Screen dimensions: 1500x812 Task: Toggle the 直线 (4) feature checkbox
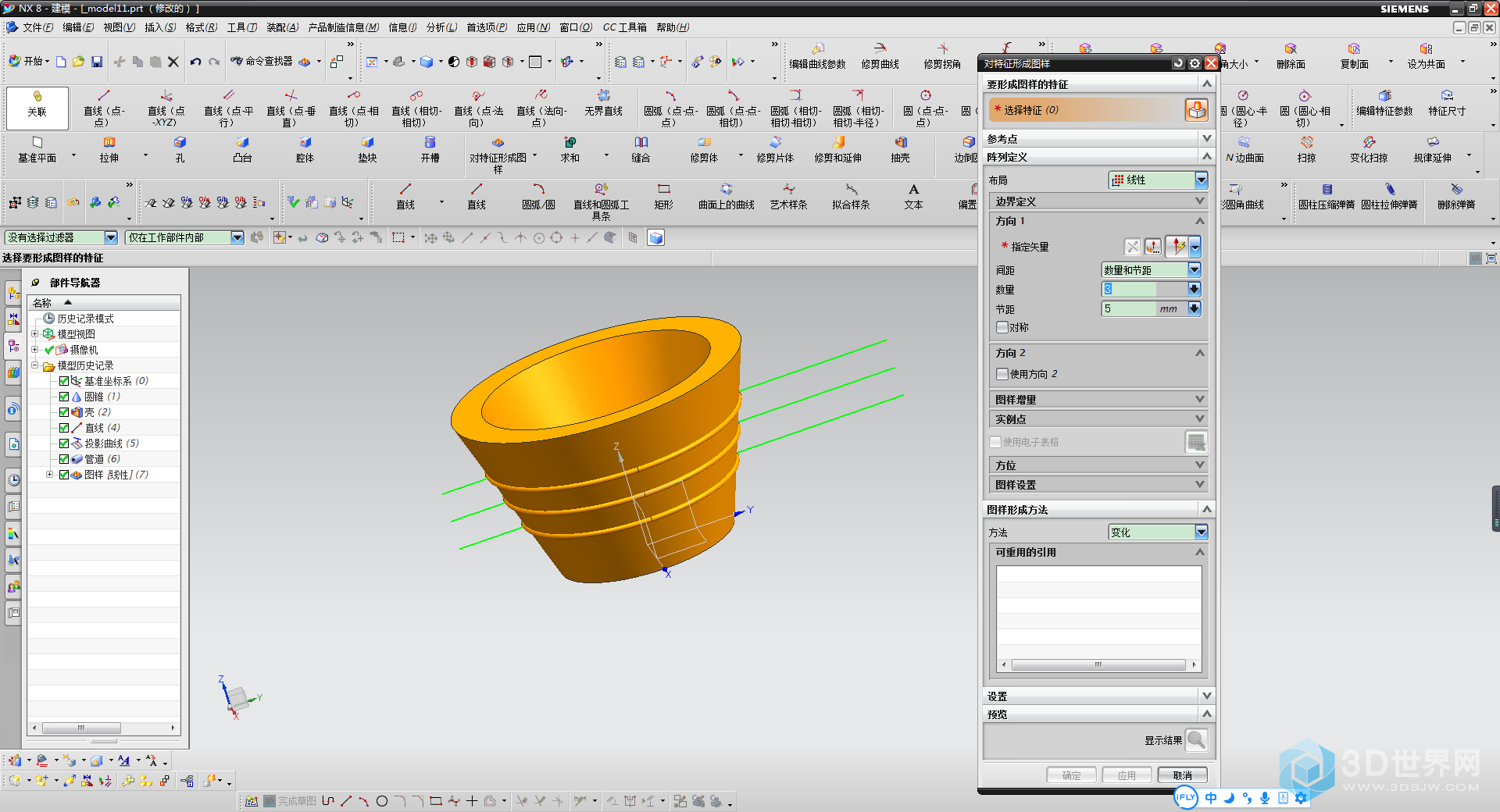(x=64, y=428)
